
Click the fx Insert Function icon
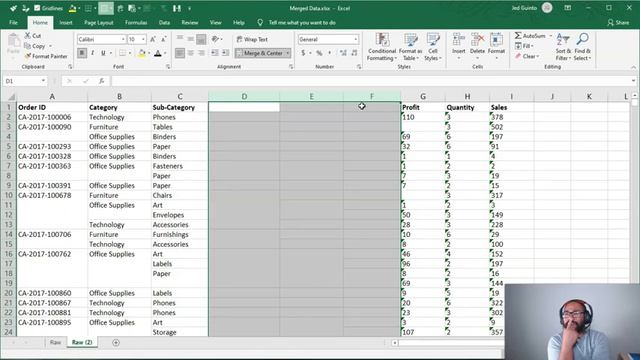(x=101, y=81)
